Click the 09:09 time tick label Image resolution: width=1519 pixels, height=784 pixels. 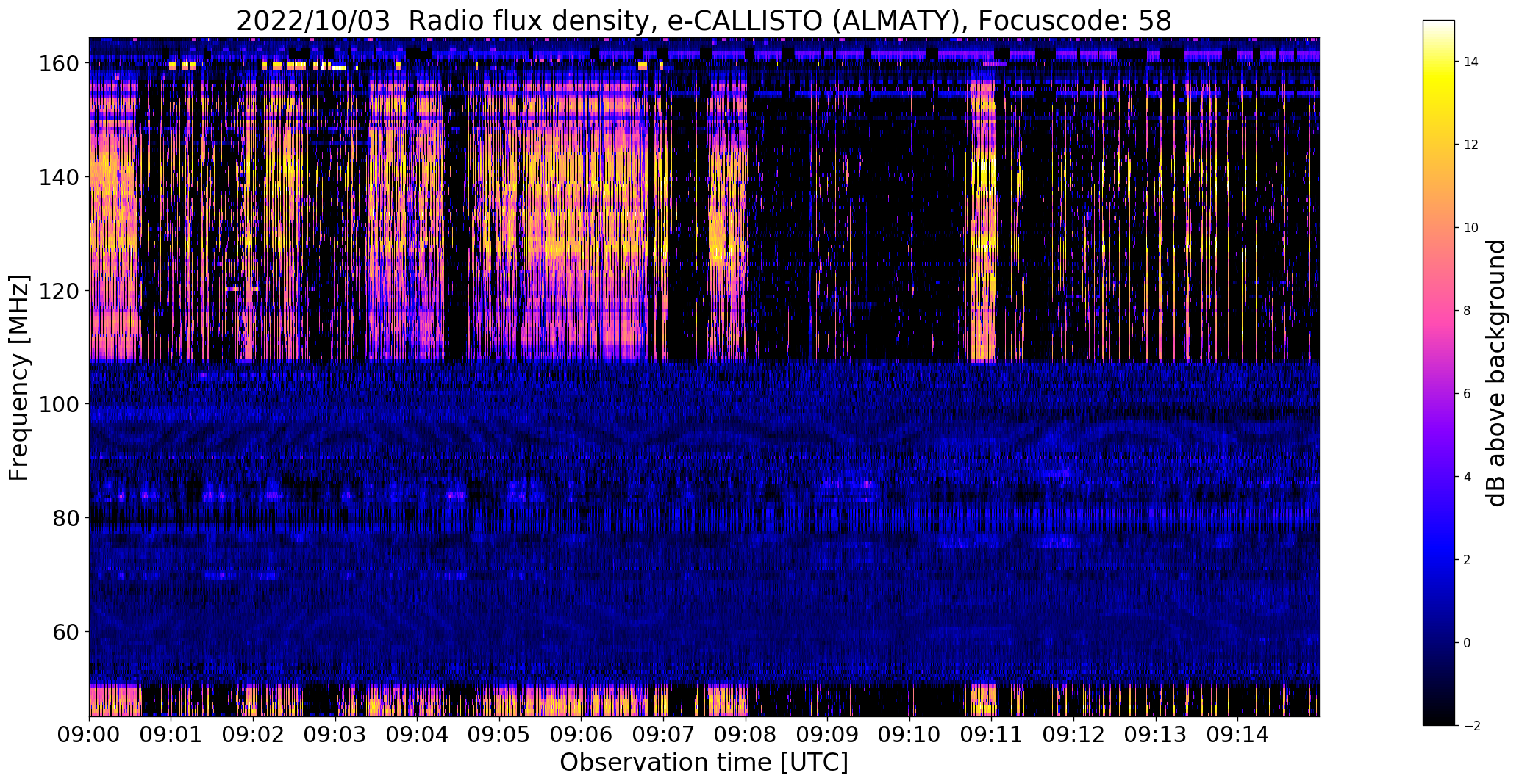click(828, 734)
